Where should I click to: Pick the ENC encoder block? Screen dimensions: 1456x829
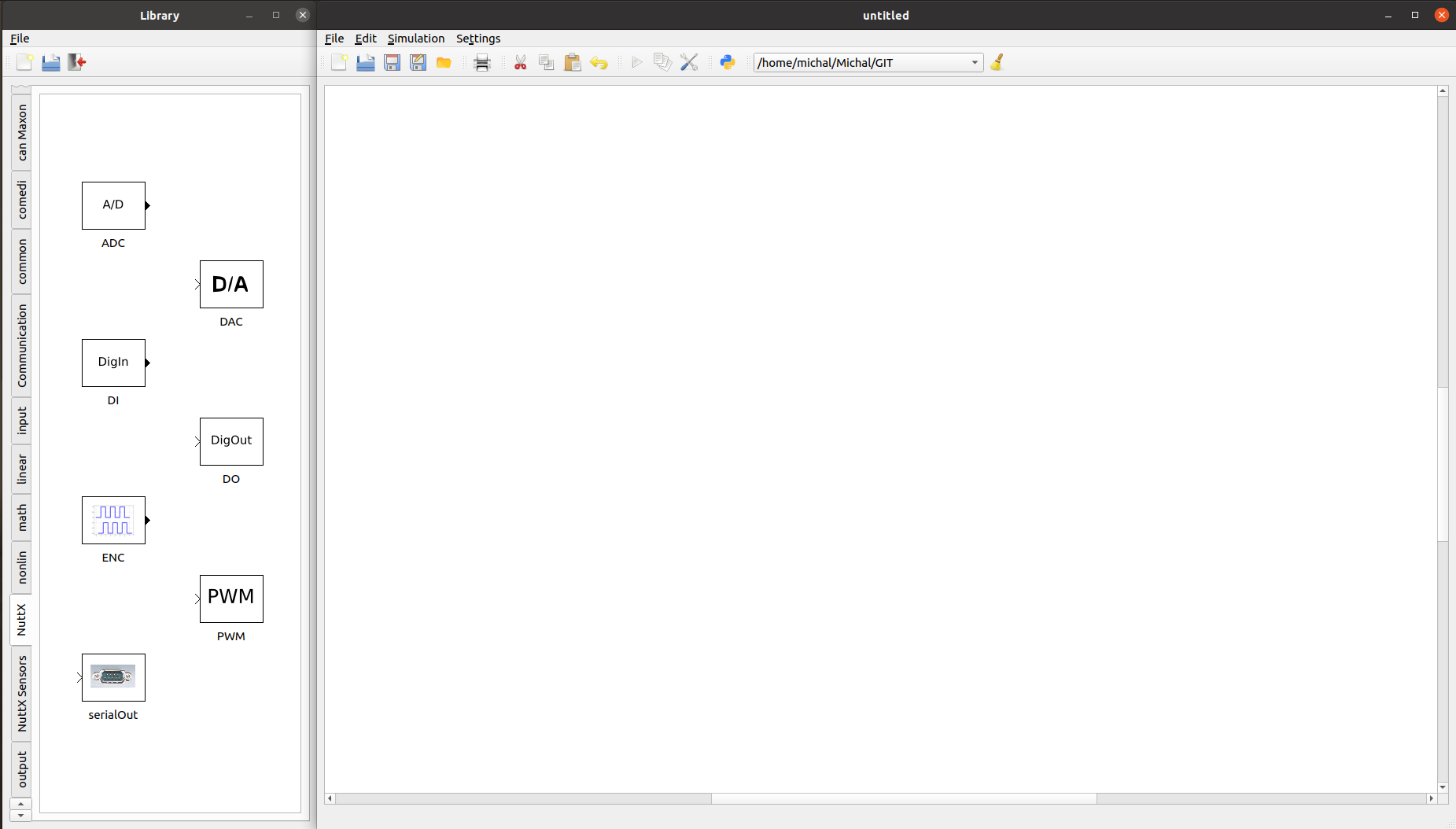113,520
